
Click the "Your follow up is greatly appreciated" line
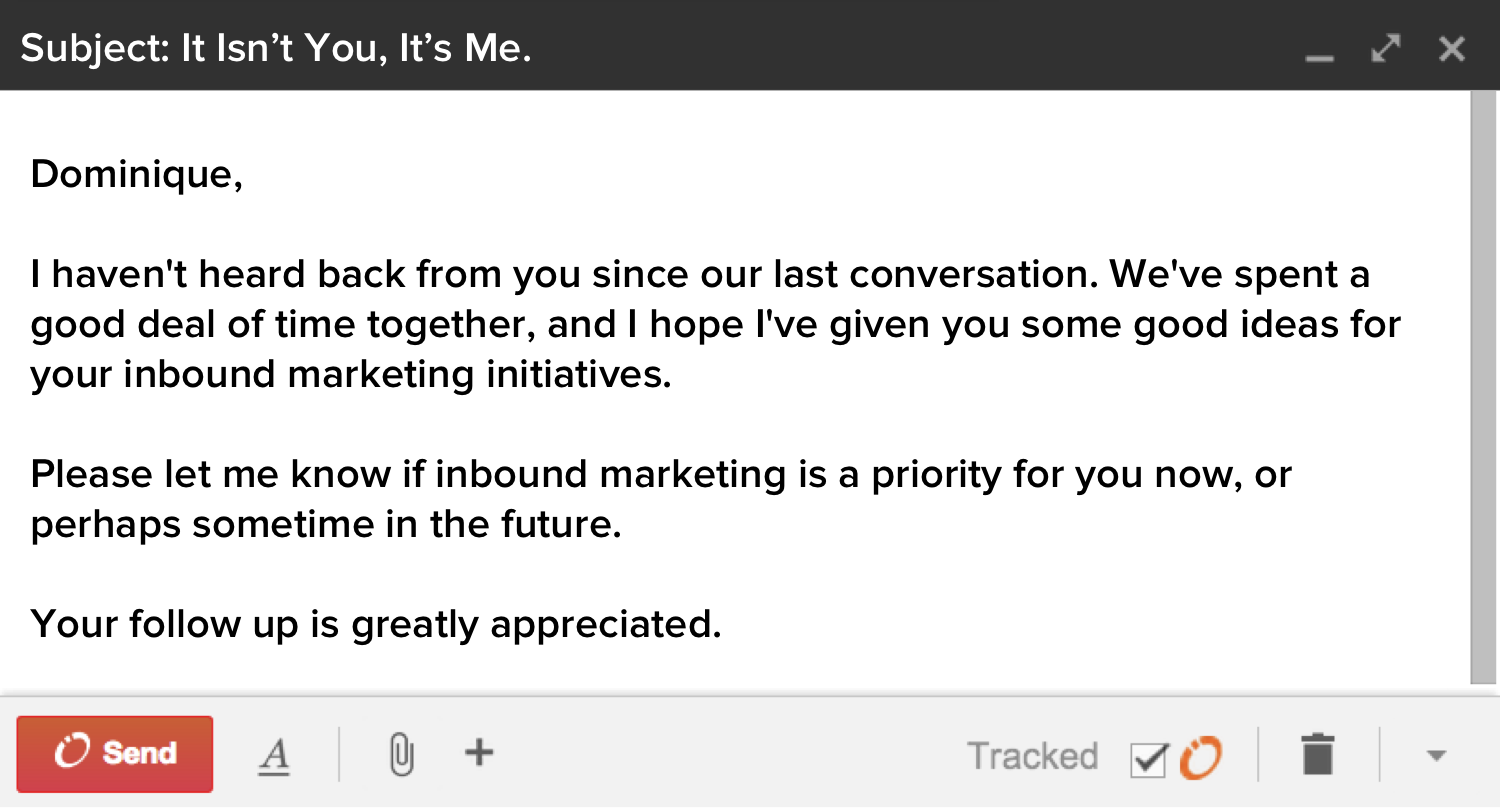click(x=376, y=624)
